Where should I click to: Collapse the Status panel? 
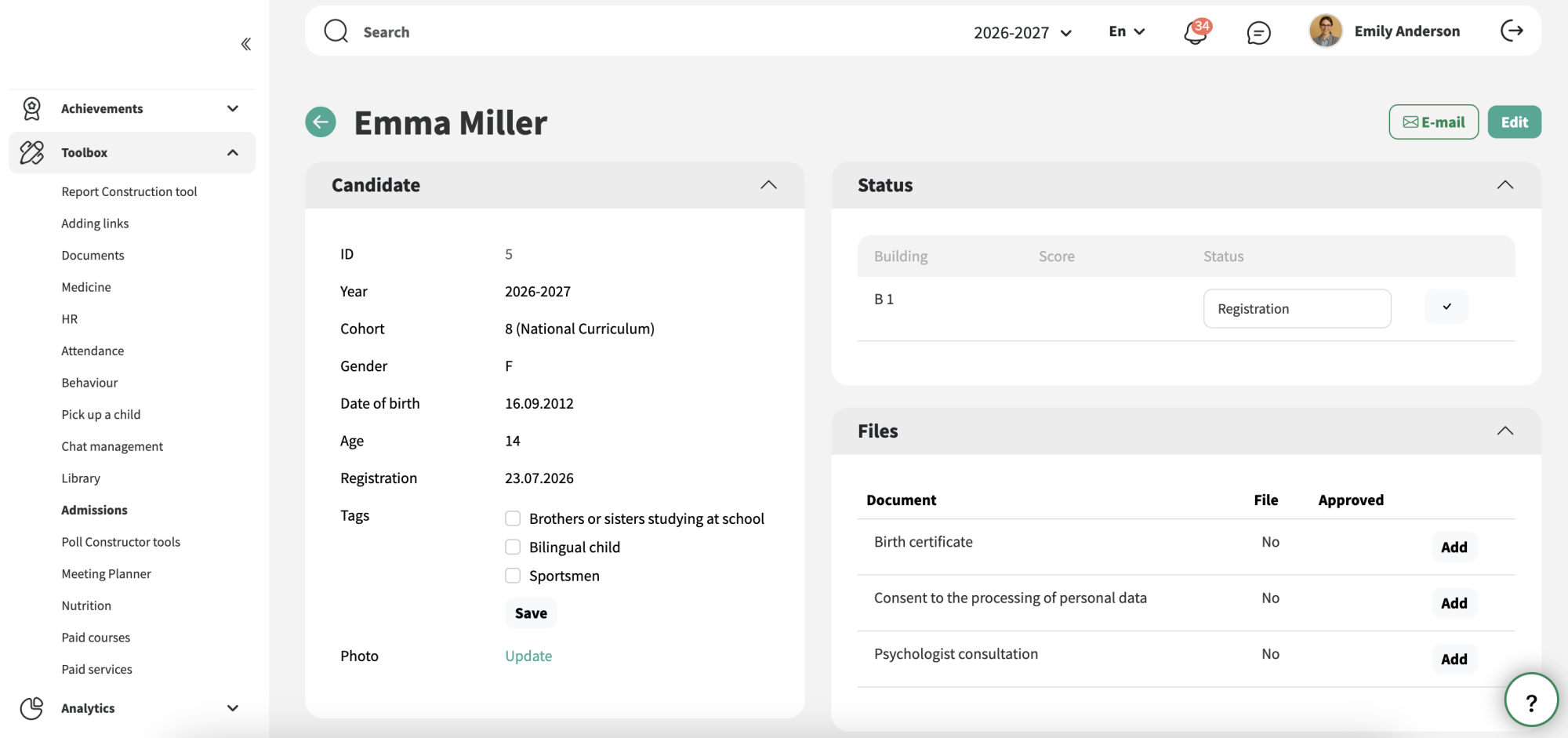pyautogui.click(x=1505, y=185)
